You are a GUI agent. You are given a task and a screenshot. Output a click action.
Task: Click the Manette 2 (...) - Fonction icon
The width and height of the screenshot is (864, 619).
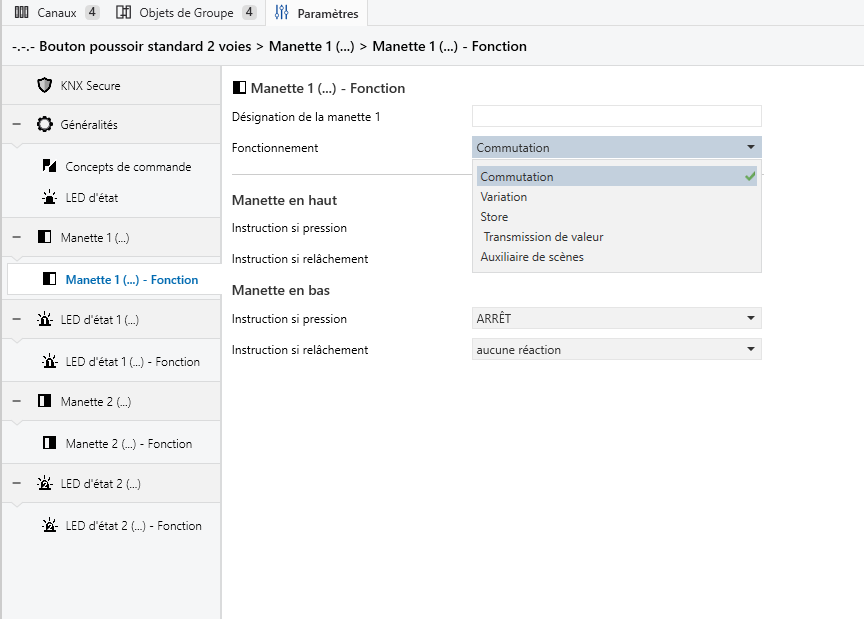click(x=50, y=443)
